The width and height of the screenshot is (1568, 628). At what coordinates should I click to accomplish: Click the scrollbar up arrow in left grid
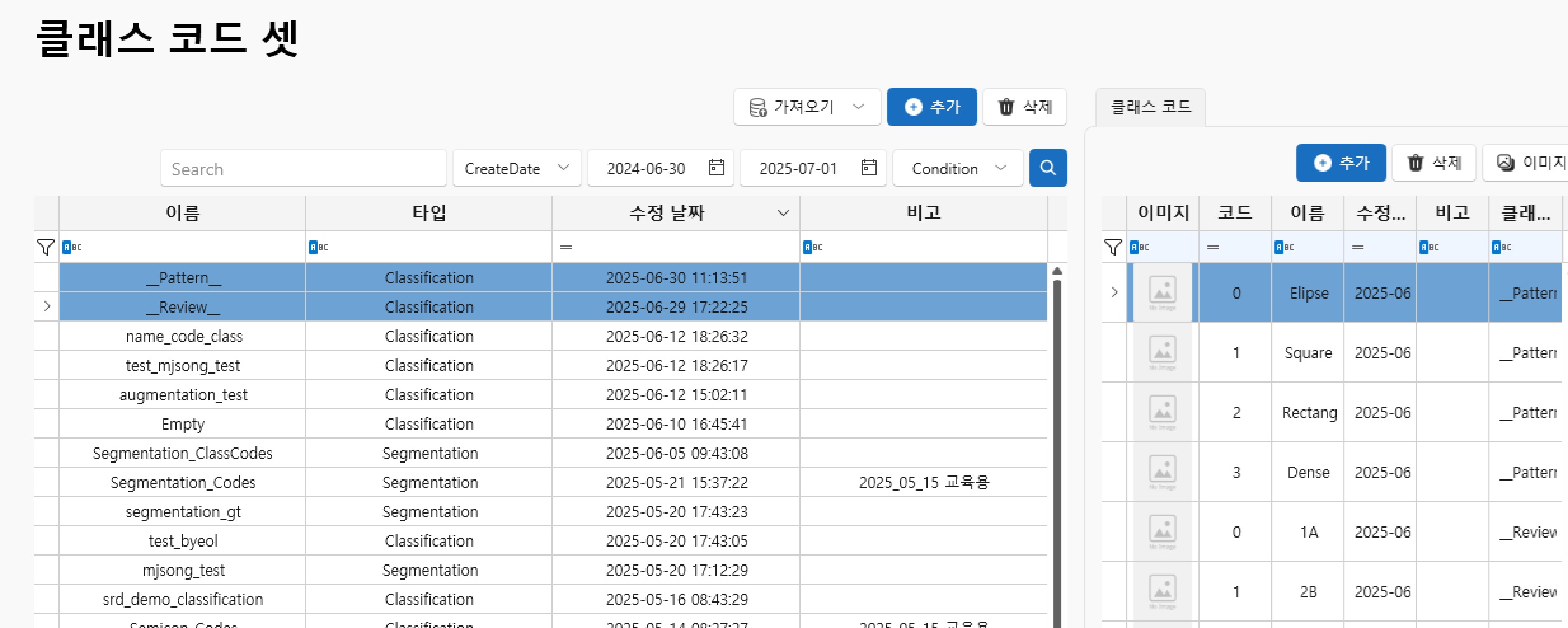[1057, 271]
